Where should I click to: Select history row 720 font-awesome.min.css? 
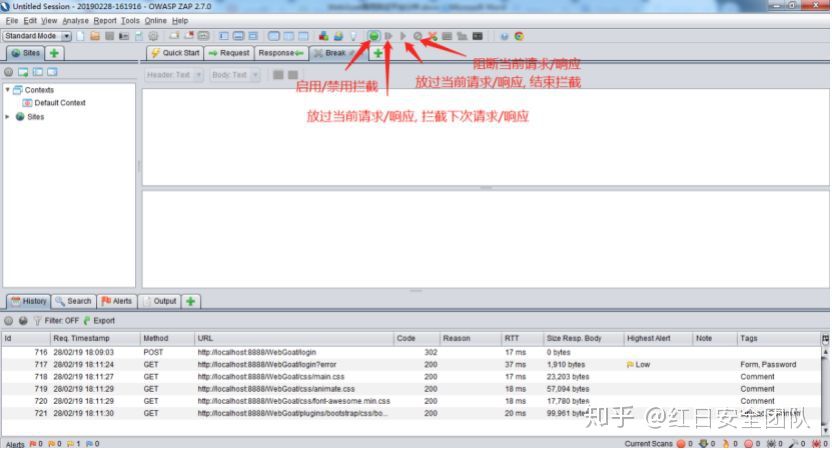tap(411, 401)
